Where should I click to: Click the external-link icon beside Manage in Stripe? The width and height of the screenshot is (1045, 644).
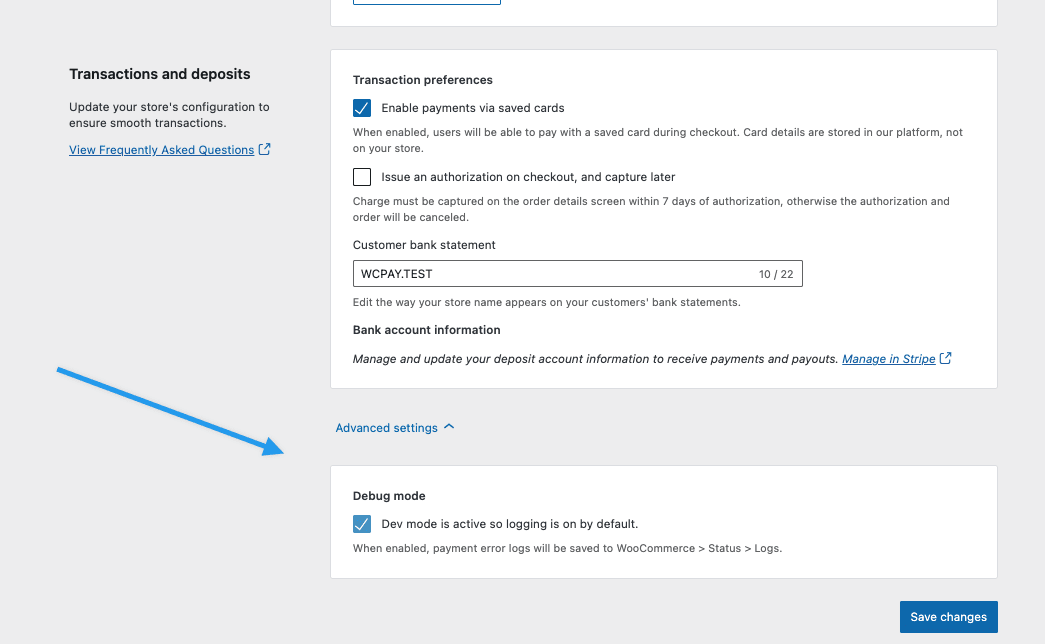coord(944,358)
